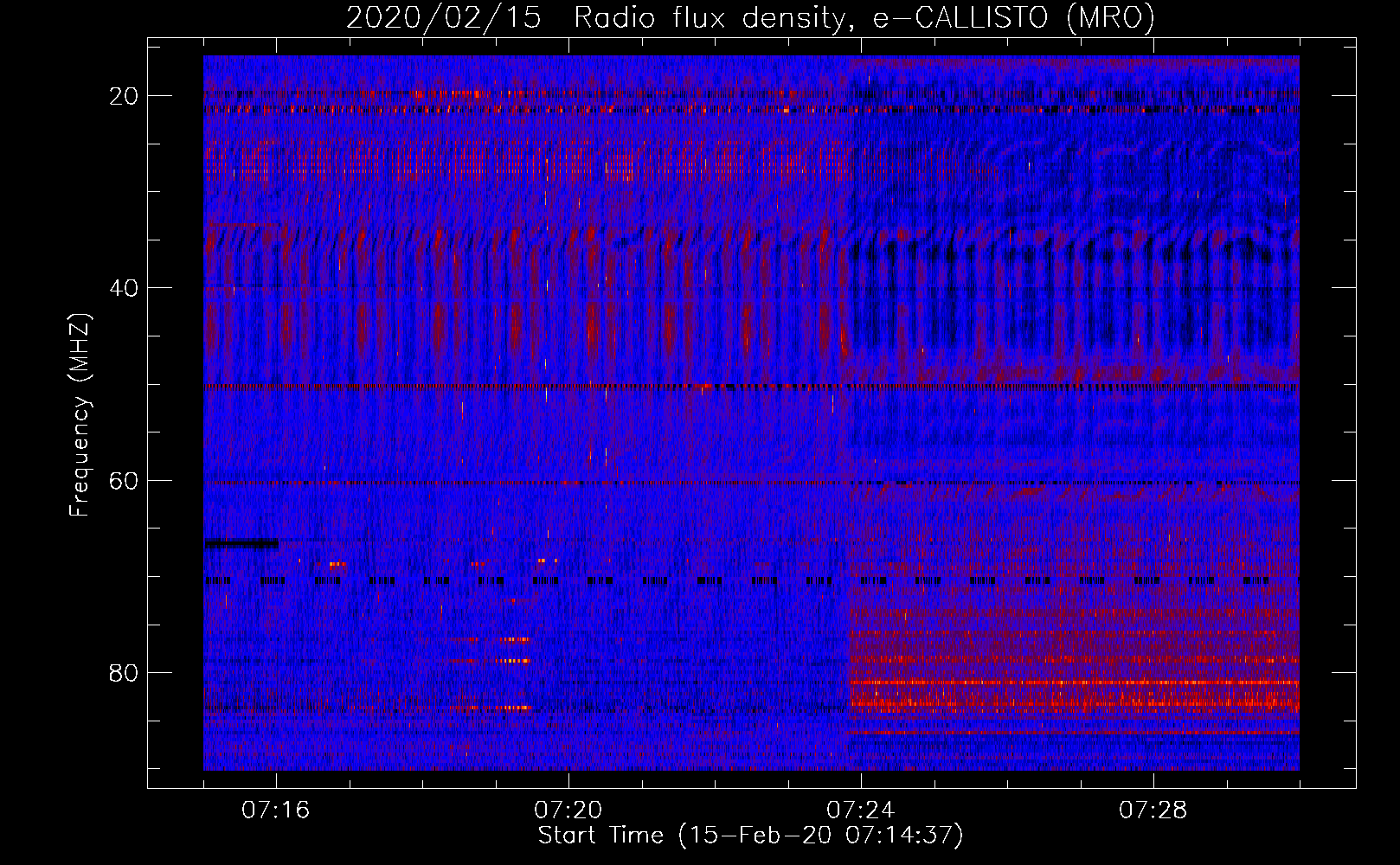Click the 40 MHz frequency tick label

[124, 288]
